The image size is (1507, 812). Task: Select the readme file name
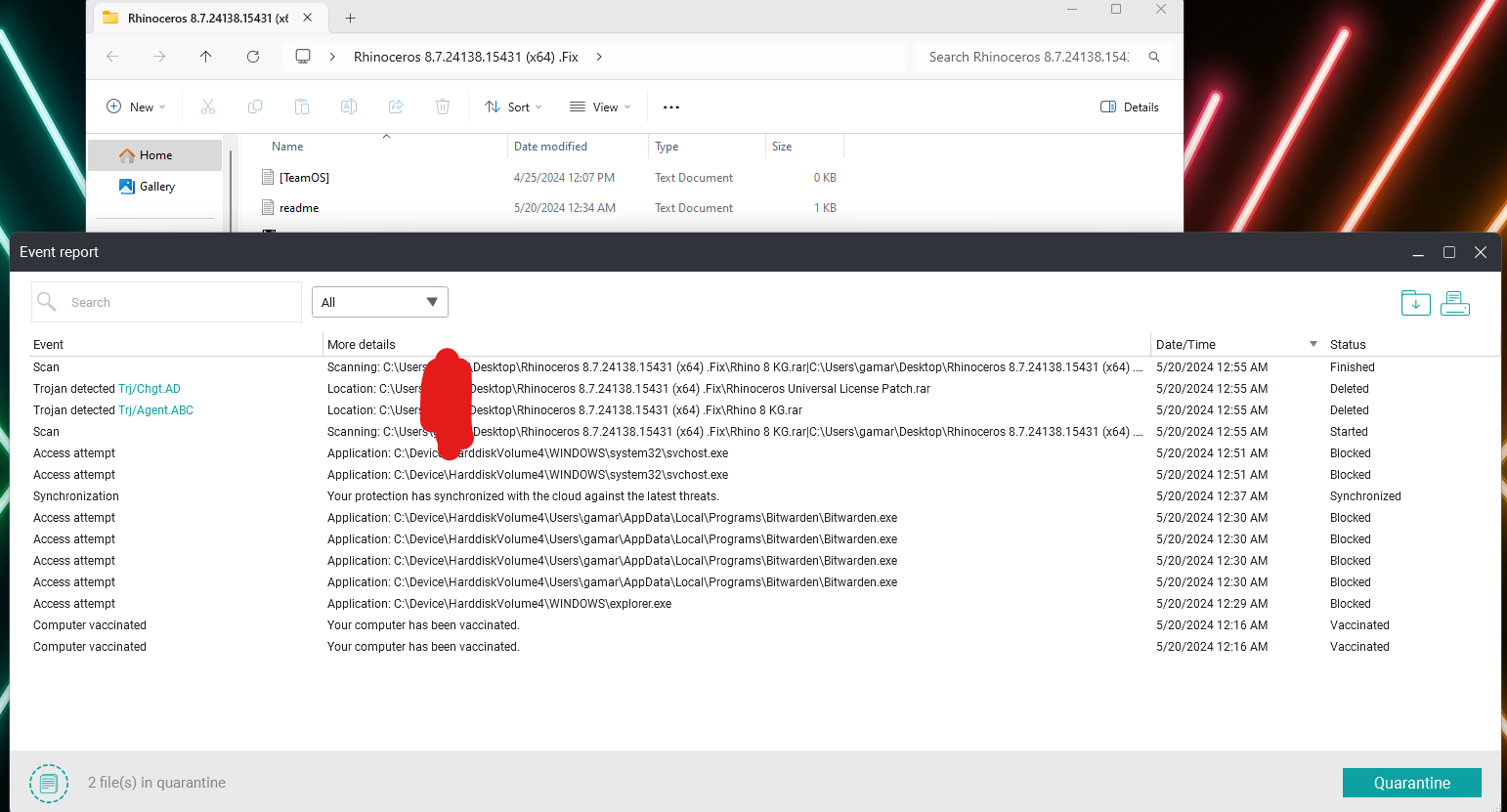point(299,208)
